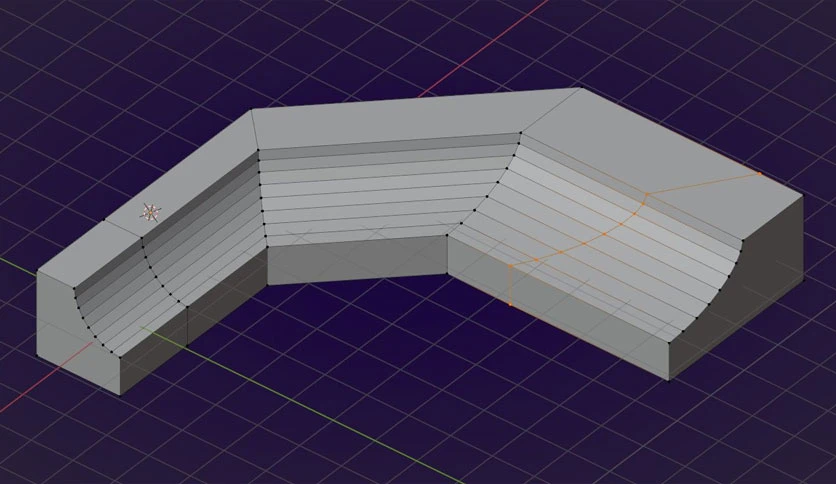Click the 3D cursor on the mesh
Screen dimensions: 836x484
tap(150, 212)
